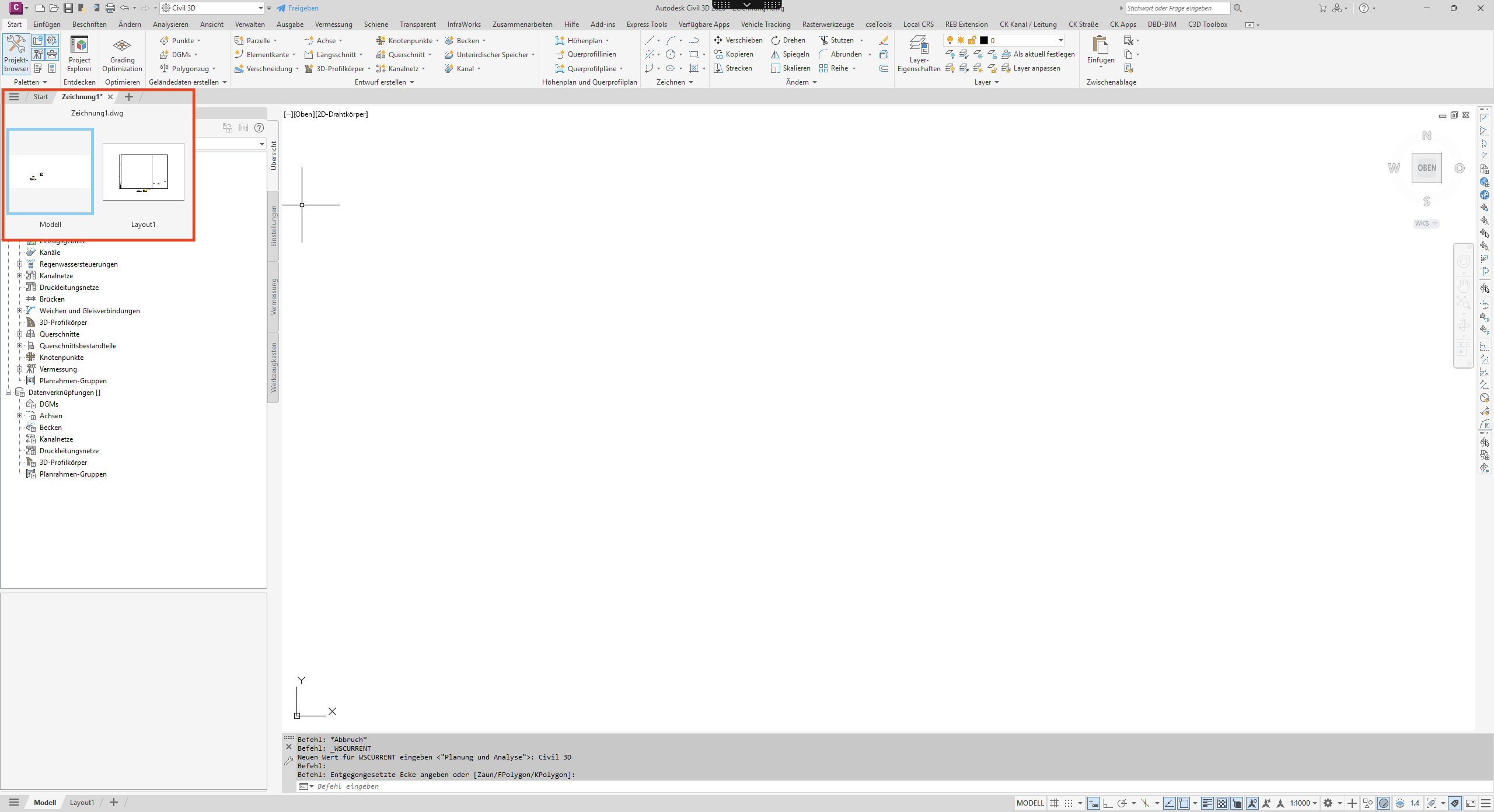Screen dimensions: 1494x812
Task: Switch to the Analysieren ribbon tab
Action: pos(170,24)
